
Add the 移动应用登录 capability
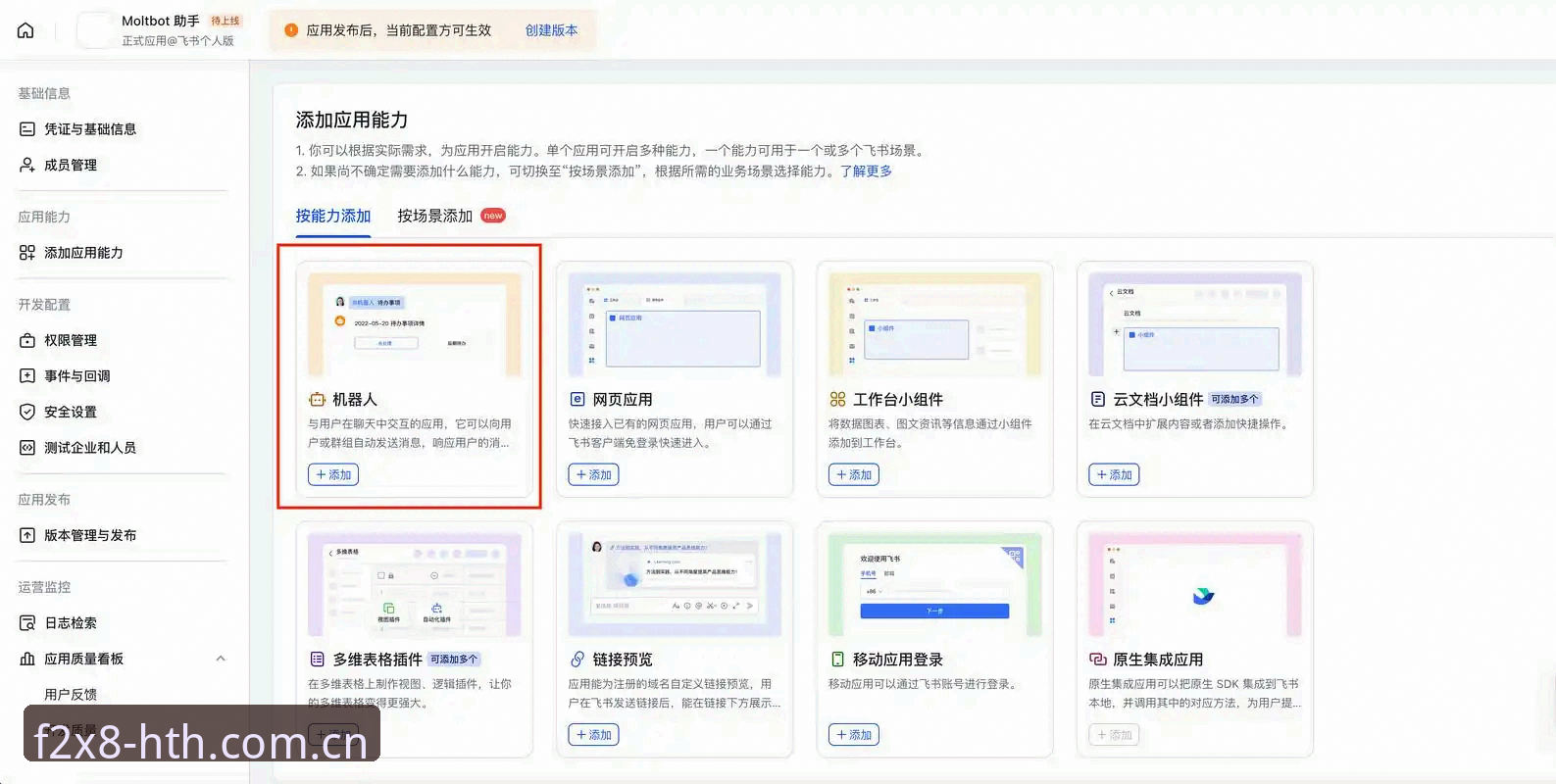click(854, 735)
